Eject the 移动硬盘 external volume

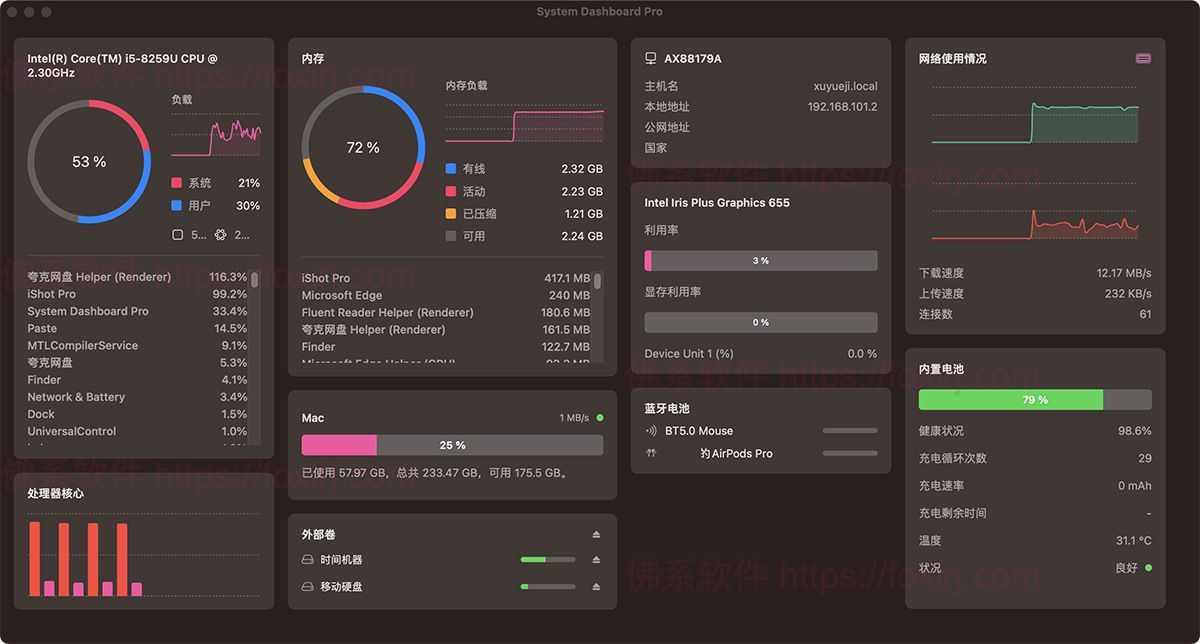pyautogui.click(x=597, y=587)
